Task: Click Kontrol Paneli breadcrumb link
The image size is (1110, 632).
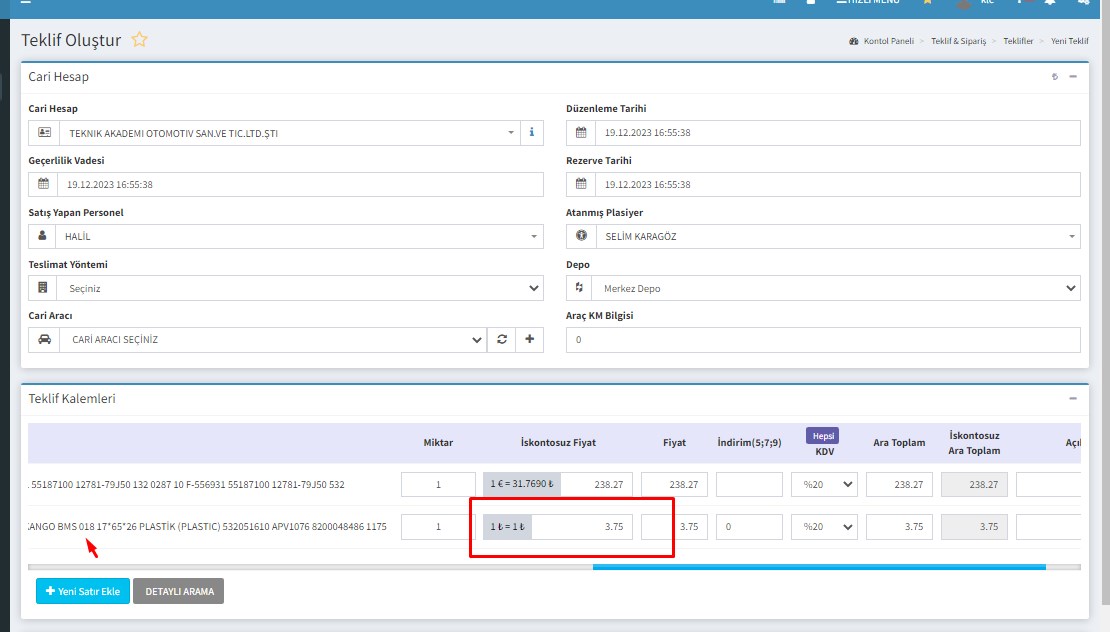Action: point(888,41)
